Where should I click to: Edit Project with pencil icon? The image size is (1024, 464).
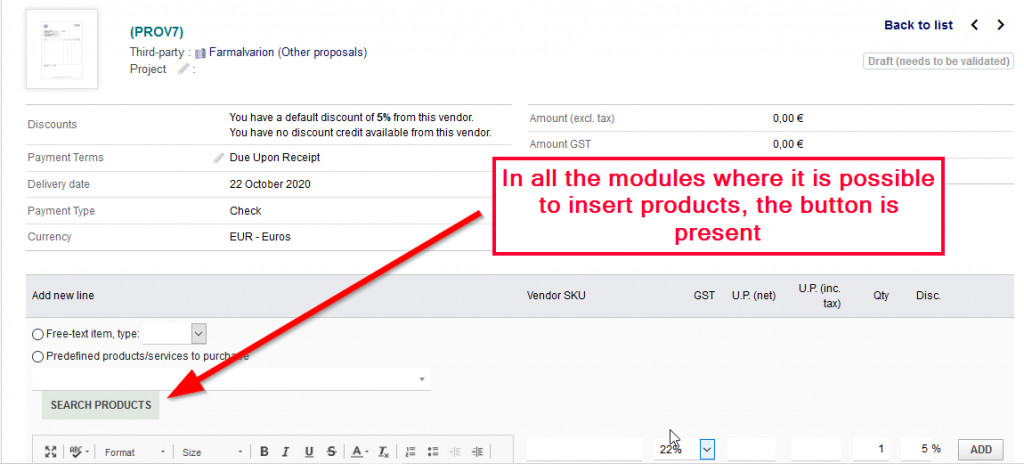coord(184,69)
